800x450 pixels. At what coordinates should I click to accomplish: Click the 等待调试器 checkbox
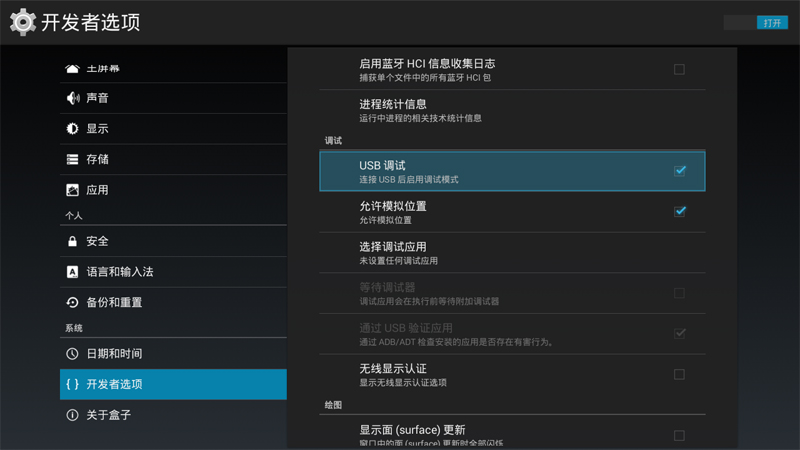(679, 293)
